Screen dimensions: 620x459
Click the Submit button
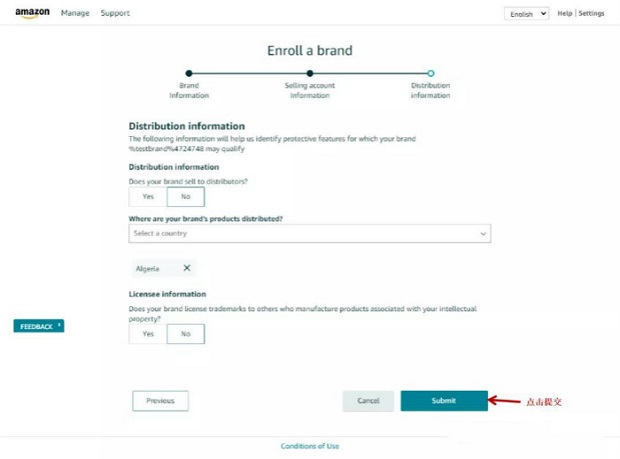point(444,400)
